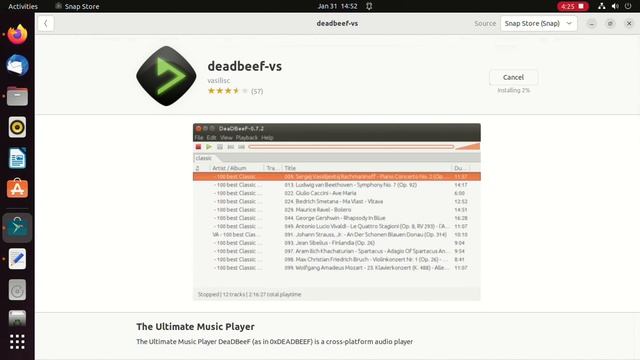Cancel the deadbeef-vs installation
The width and height of the screenshot is (640, 360).
513,77
